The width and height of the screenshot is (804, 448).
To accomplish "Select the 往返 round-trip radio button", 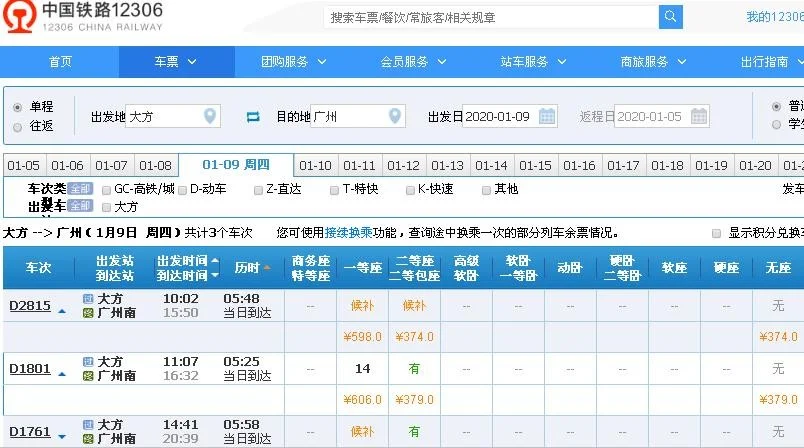I will [x=17, y=127].
